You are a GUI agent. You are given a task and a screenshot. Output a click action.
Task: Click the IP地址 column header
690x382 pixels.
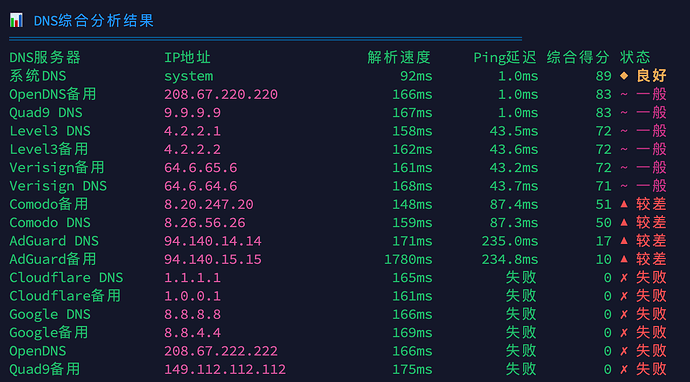pyautogui.click(x=187, y=57)
